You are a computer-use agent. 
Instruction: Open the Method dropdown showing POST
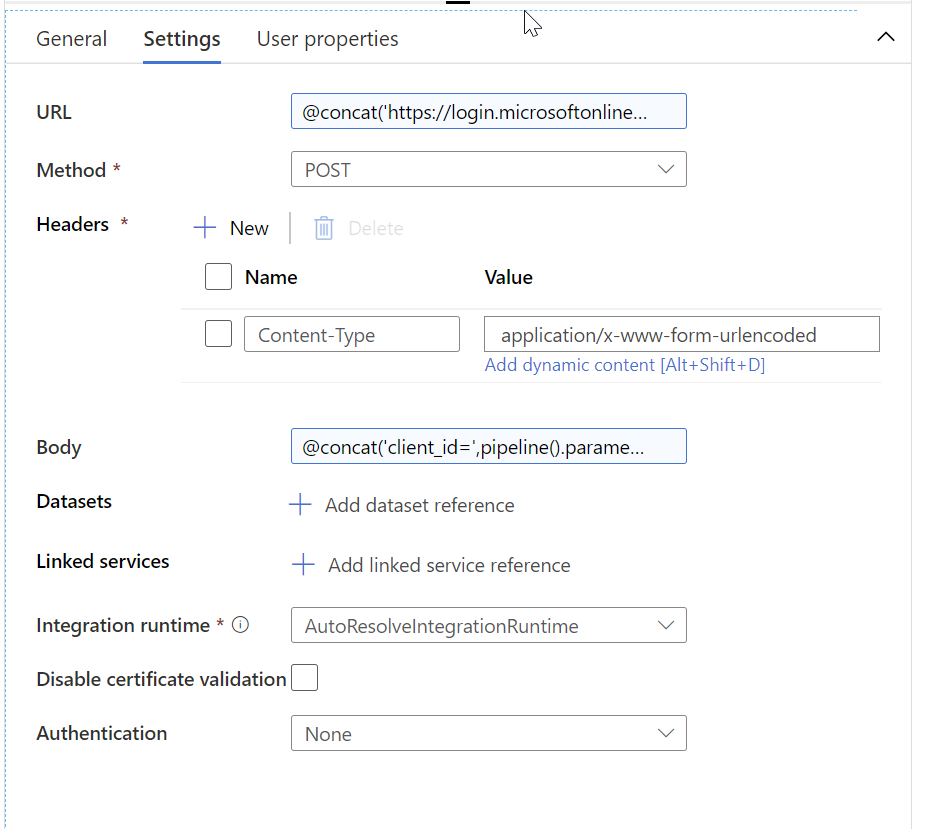pos(488,169)
